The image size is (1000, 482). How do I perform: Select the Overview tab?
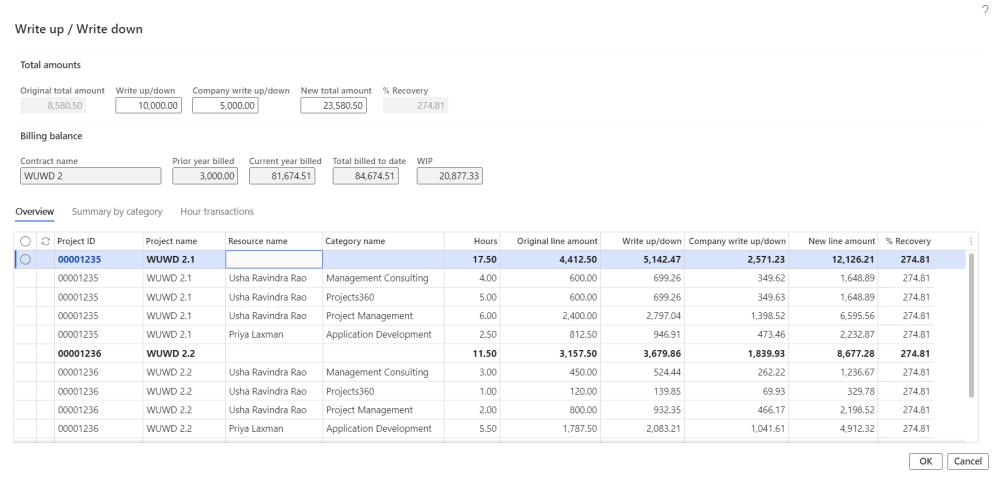tap(35, 212)
